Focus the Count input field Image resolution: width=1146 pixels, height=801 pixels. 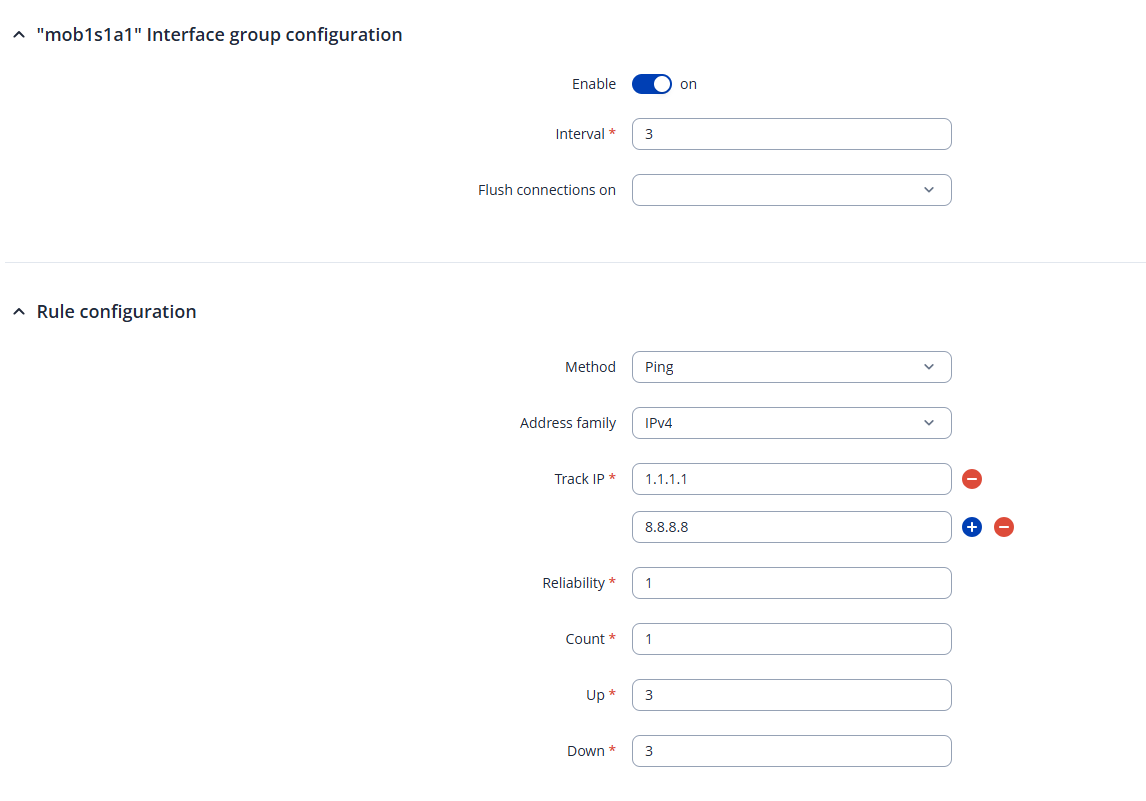(791, 639)
